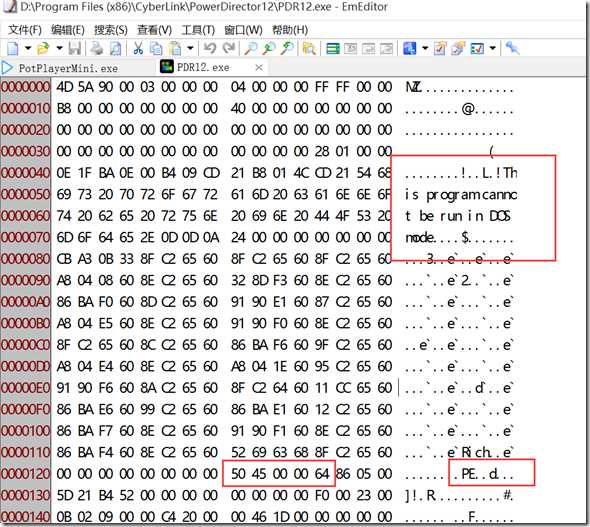This screenshot has height=527, width=590.
Task: Click the B8 byte in row 0000010
Action: coord(64,108)
